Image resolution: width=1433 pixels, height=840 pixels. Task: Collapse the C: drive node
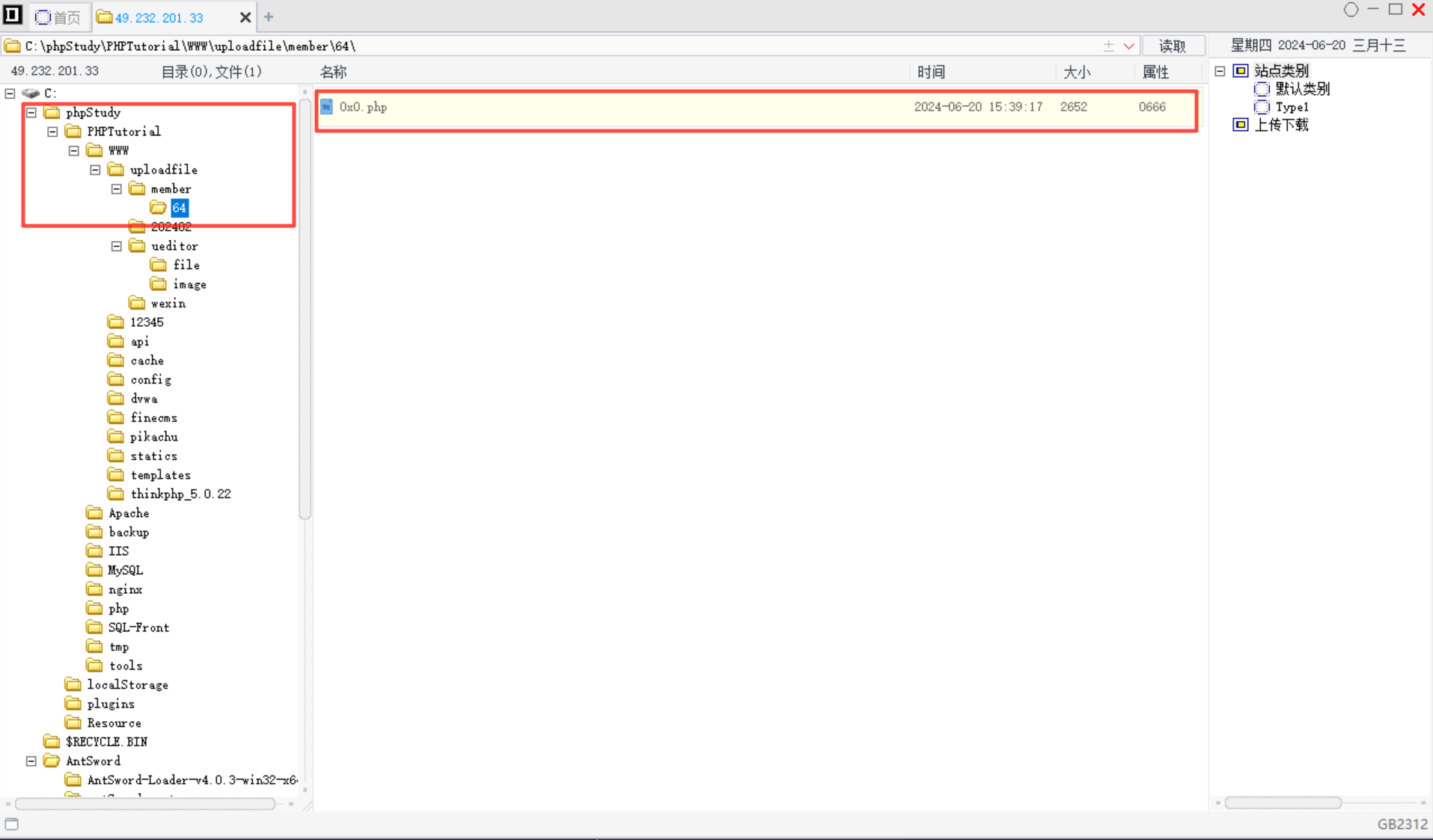tap(10, 93)
